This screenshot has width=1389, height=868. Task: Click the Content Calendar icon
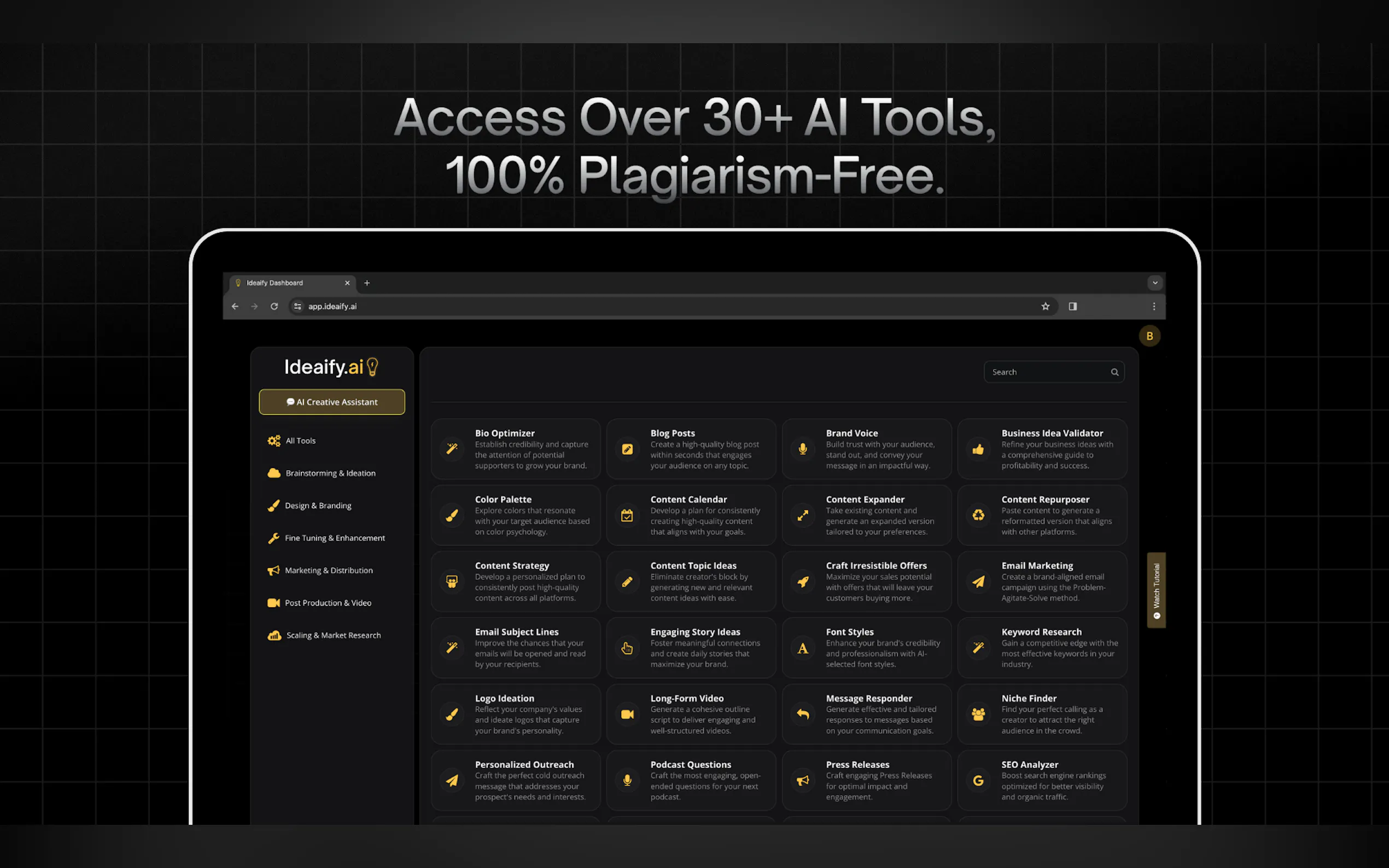[627, 515]
